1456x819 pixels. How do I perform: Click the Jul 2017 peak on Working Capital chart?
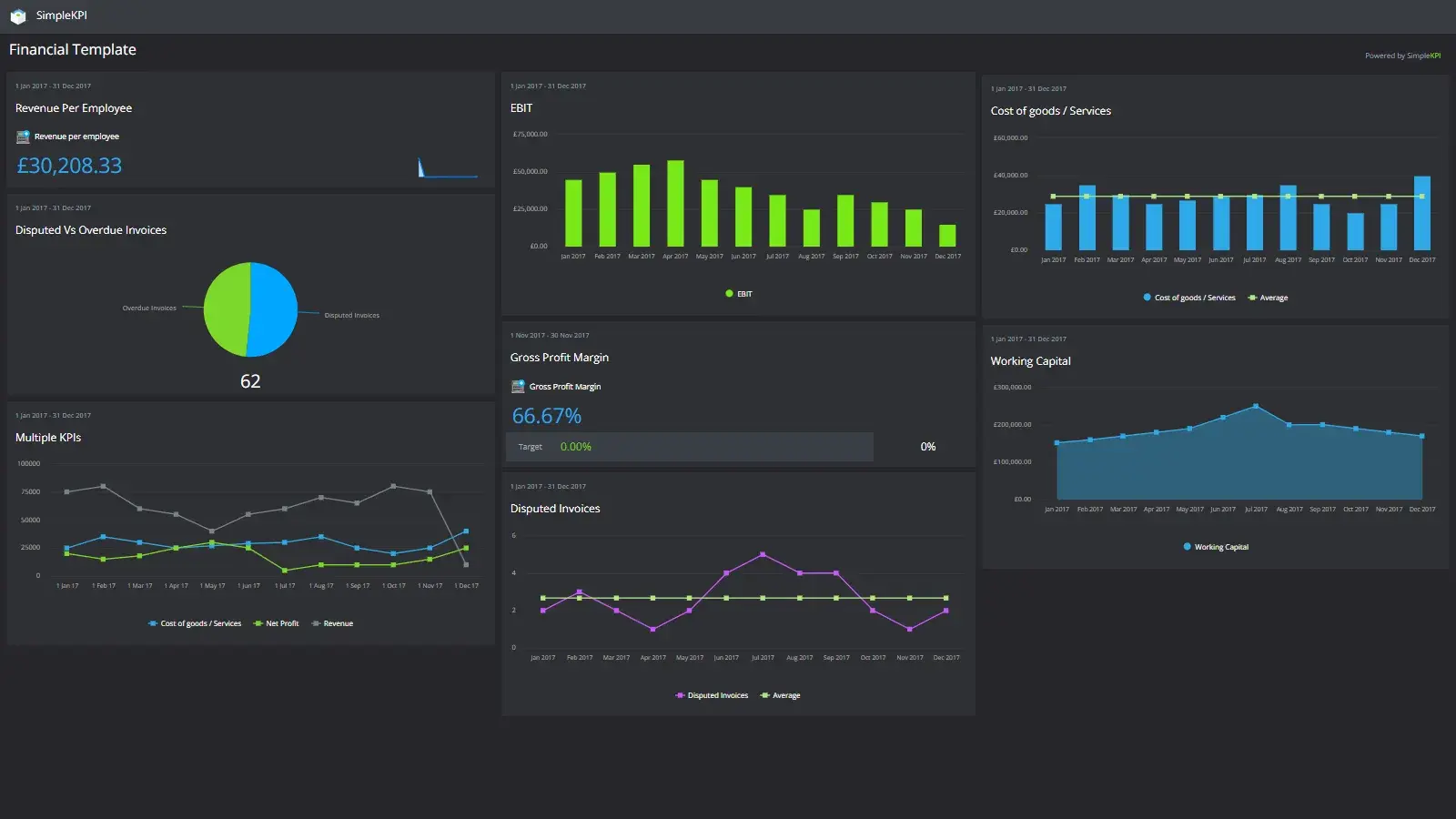[1255, 407]
